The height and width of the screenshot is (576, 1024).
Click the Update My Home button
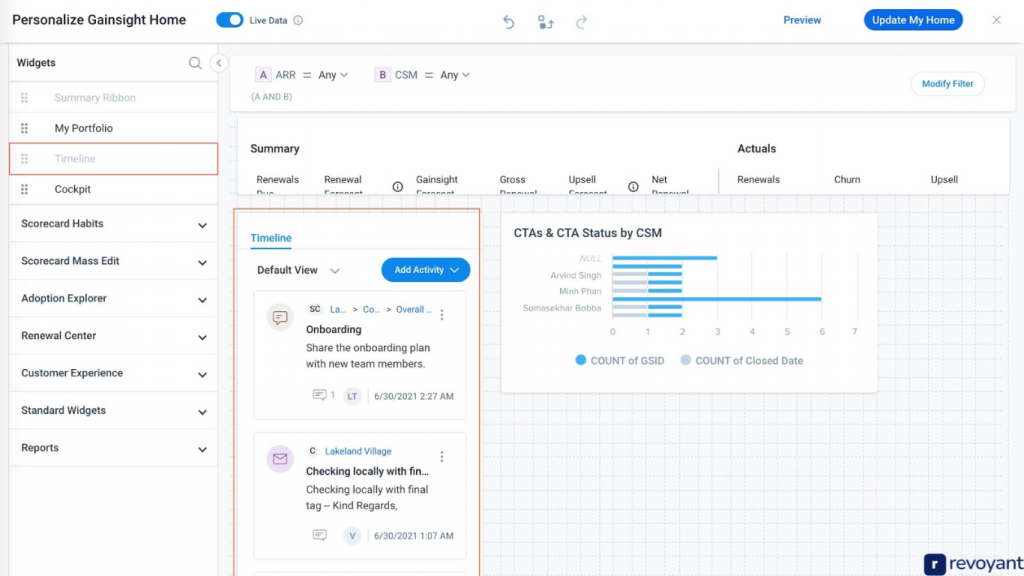[913, 20]
